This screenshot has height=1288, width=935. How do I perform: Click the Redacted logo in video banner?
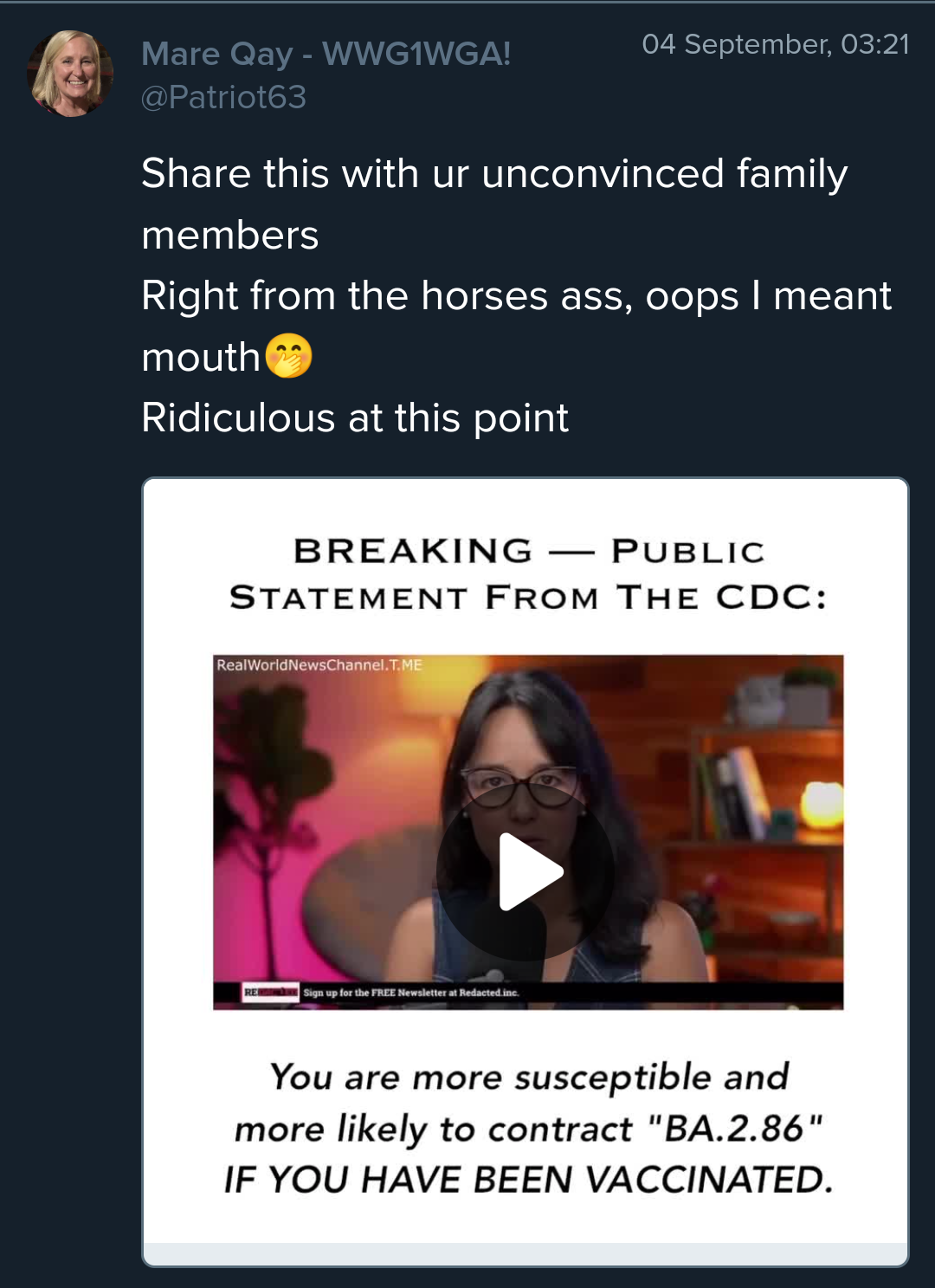(271, 992)
